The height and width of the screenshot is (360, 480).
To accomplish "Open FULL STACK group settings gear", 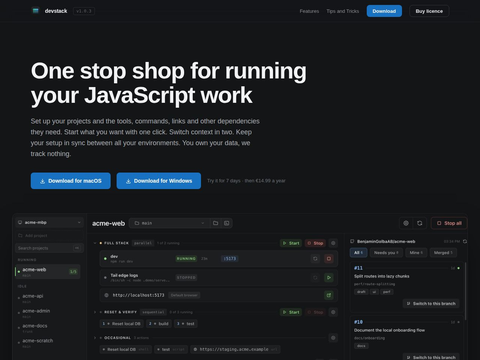I will pyautogui.click(x=333, y=243).
